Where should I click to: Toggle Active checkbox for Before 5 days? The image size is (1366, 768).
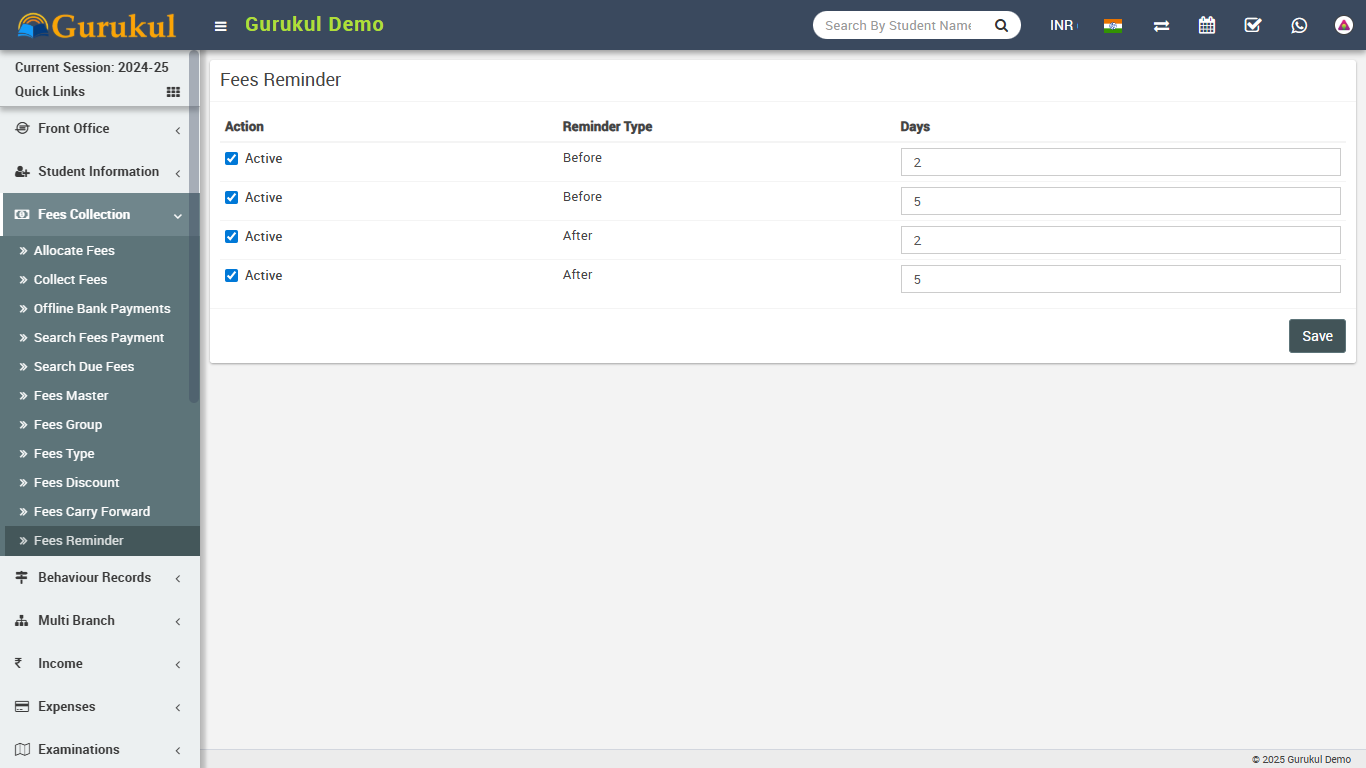click(232, 197)
